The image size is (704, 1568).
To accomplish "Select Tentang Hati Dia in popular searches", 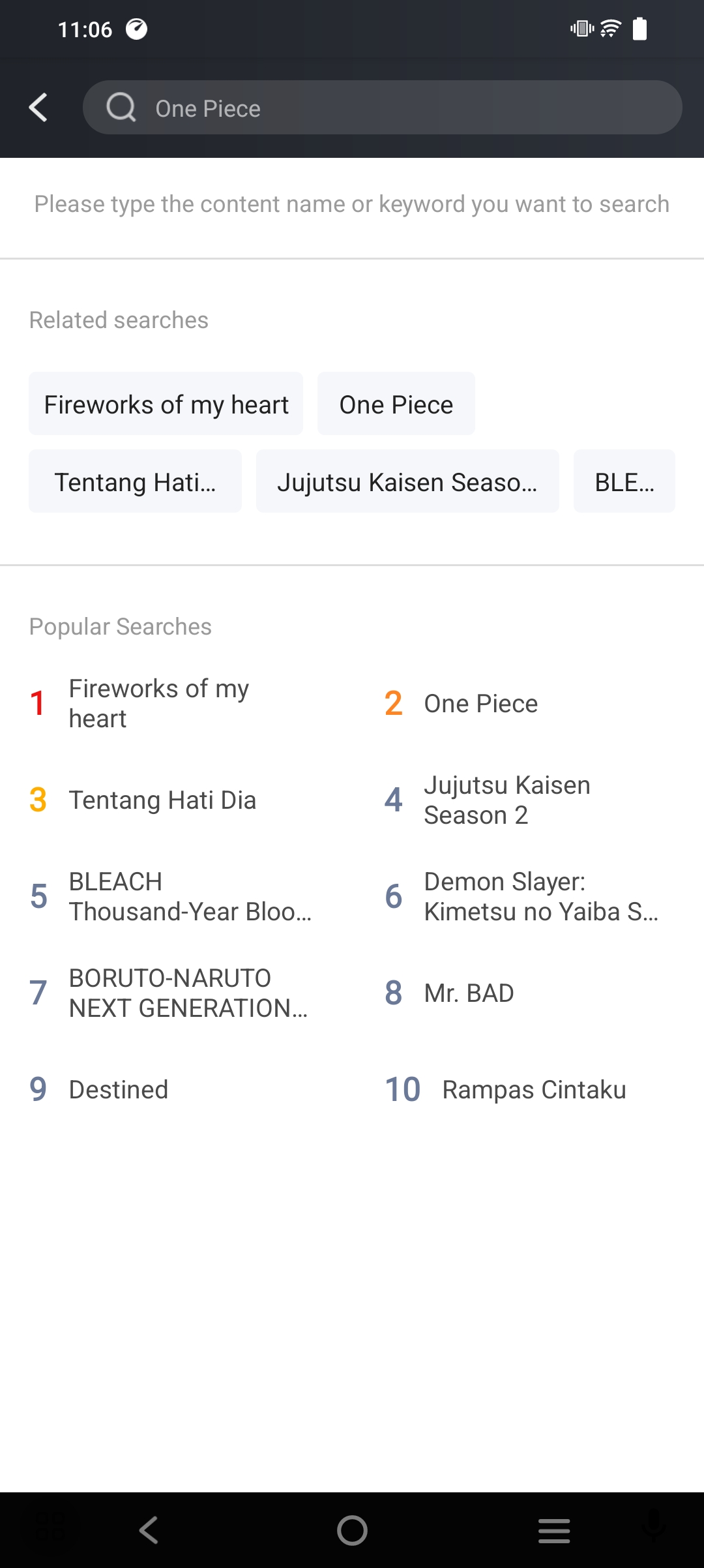I will pyautogui.click(x=162, y=800).
